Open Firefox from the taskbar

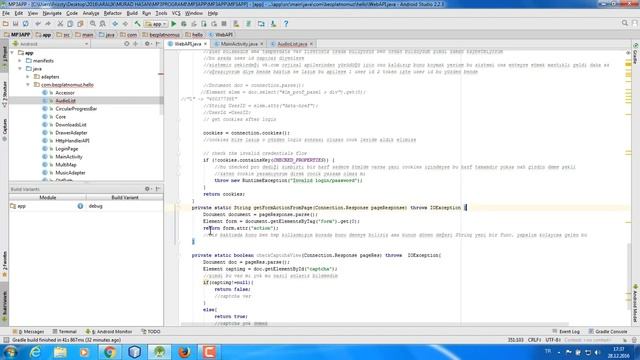coord(184,352)
